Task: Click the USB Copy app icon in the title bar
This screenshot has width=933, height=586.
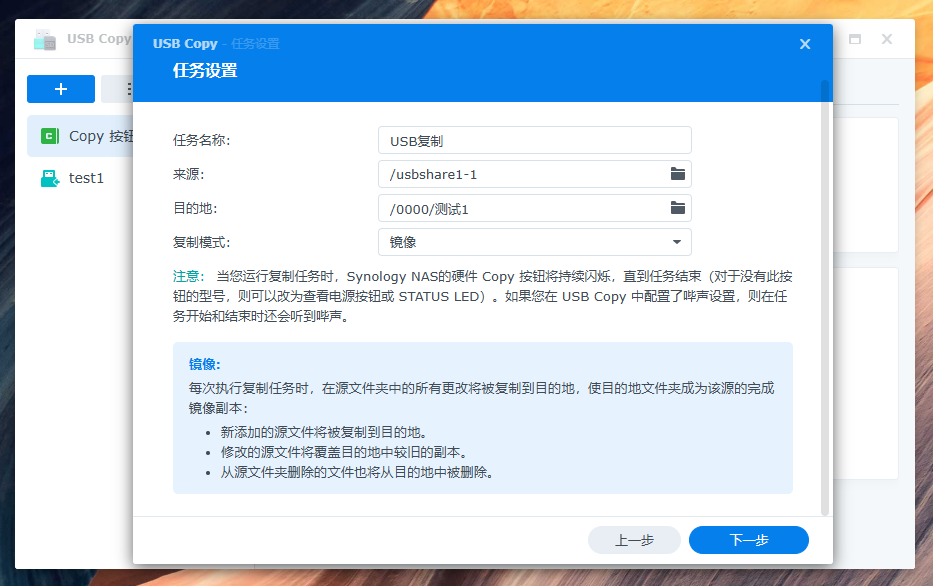Action: [45, 40]
